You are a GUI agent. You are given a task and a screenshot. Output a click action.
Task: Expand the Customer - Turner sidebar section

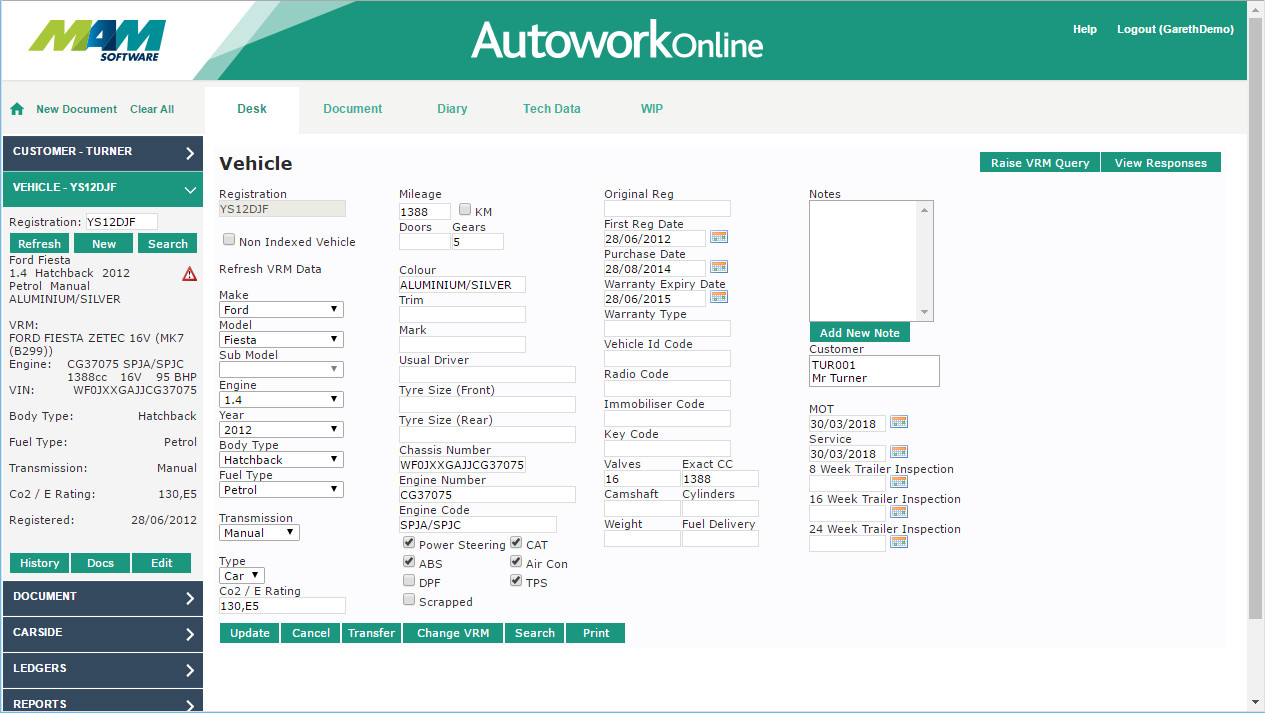pos(103,152)
